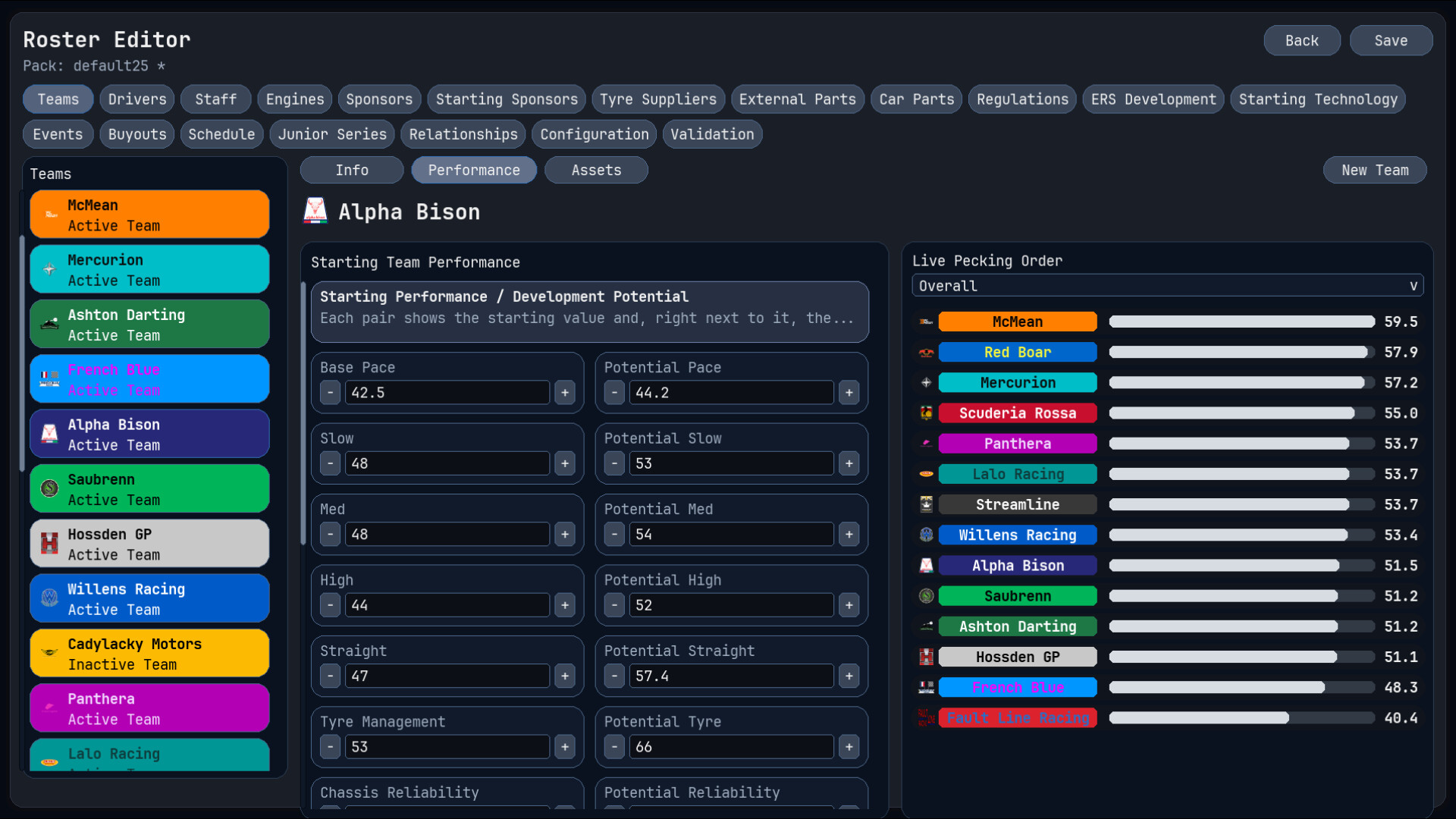Decrease Potential High with minus button

pos(614,605)
